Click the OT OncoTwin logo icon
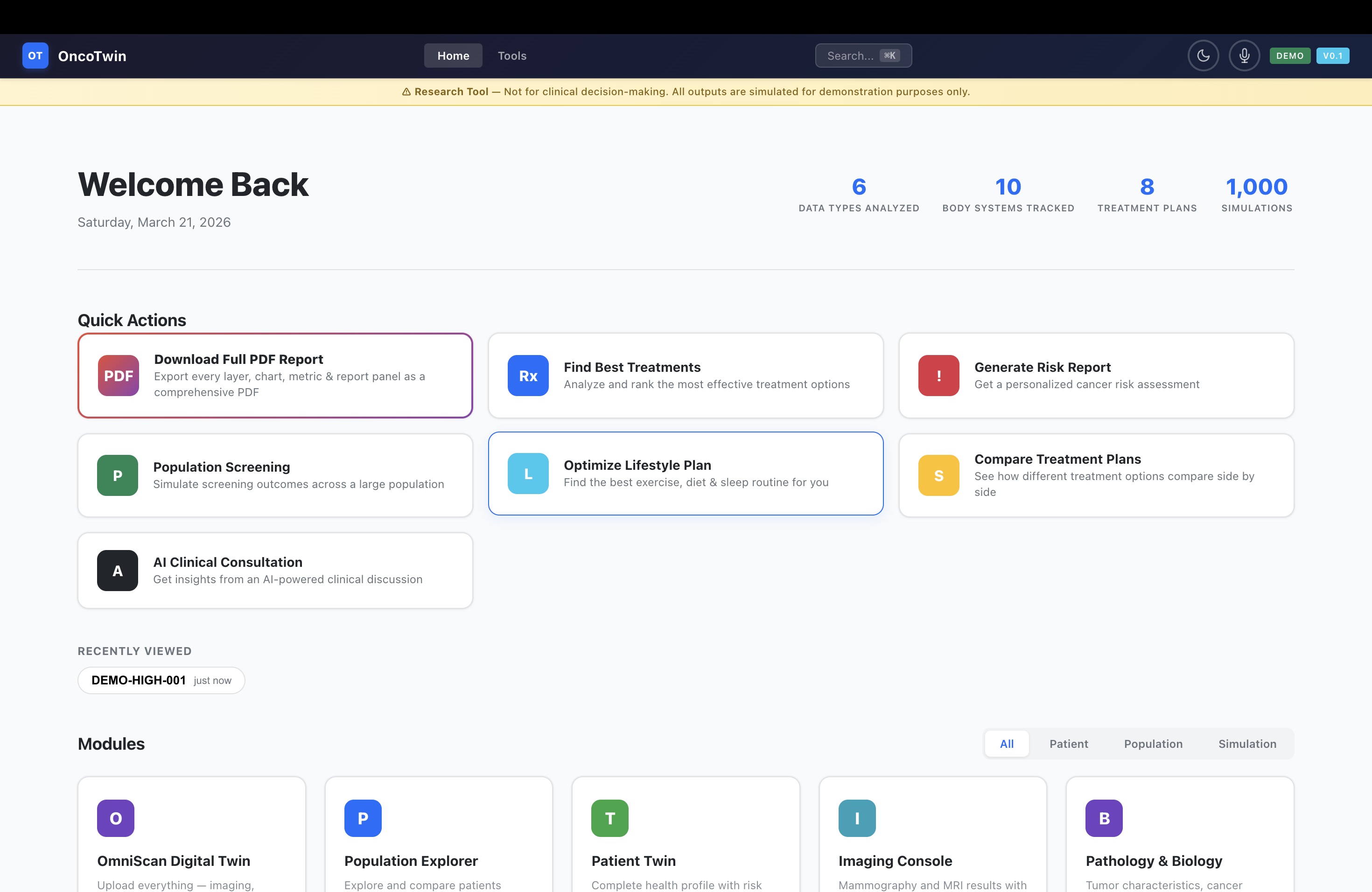The height and width of the screenshot is (892, 1372). click(35, 56)
